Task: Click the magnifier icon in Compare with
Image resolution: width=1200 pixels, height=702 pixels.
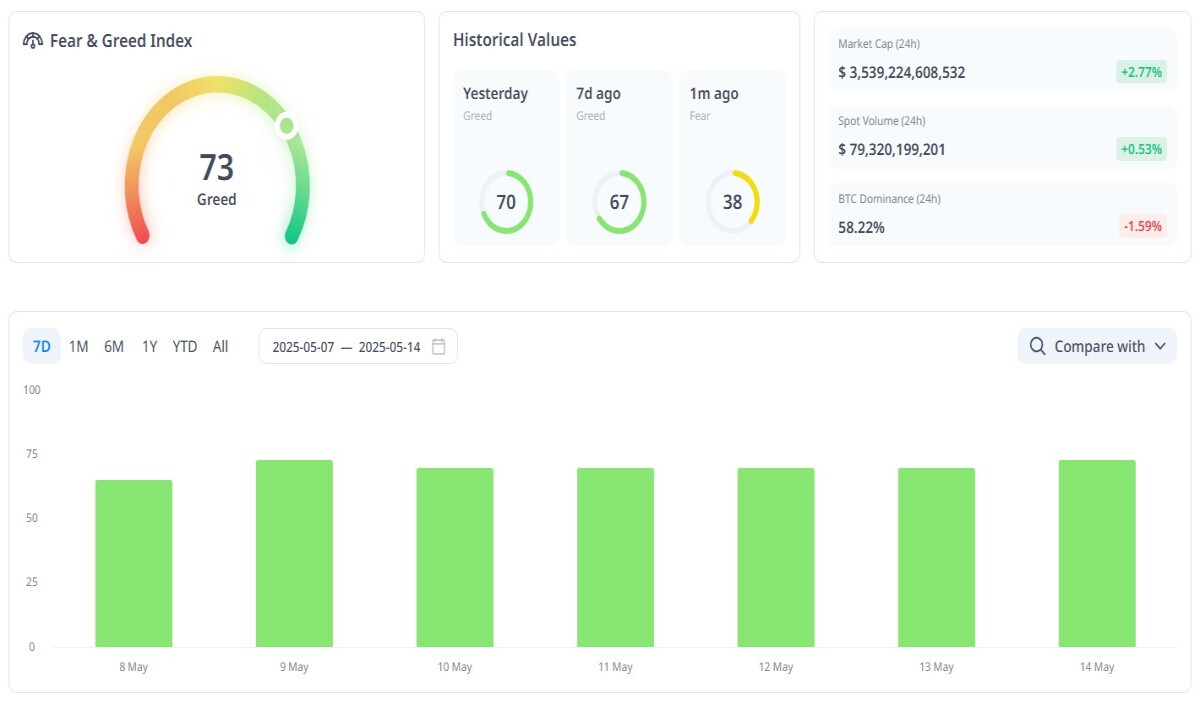Action: coord(1037,346)
